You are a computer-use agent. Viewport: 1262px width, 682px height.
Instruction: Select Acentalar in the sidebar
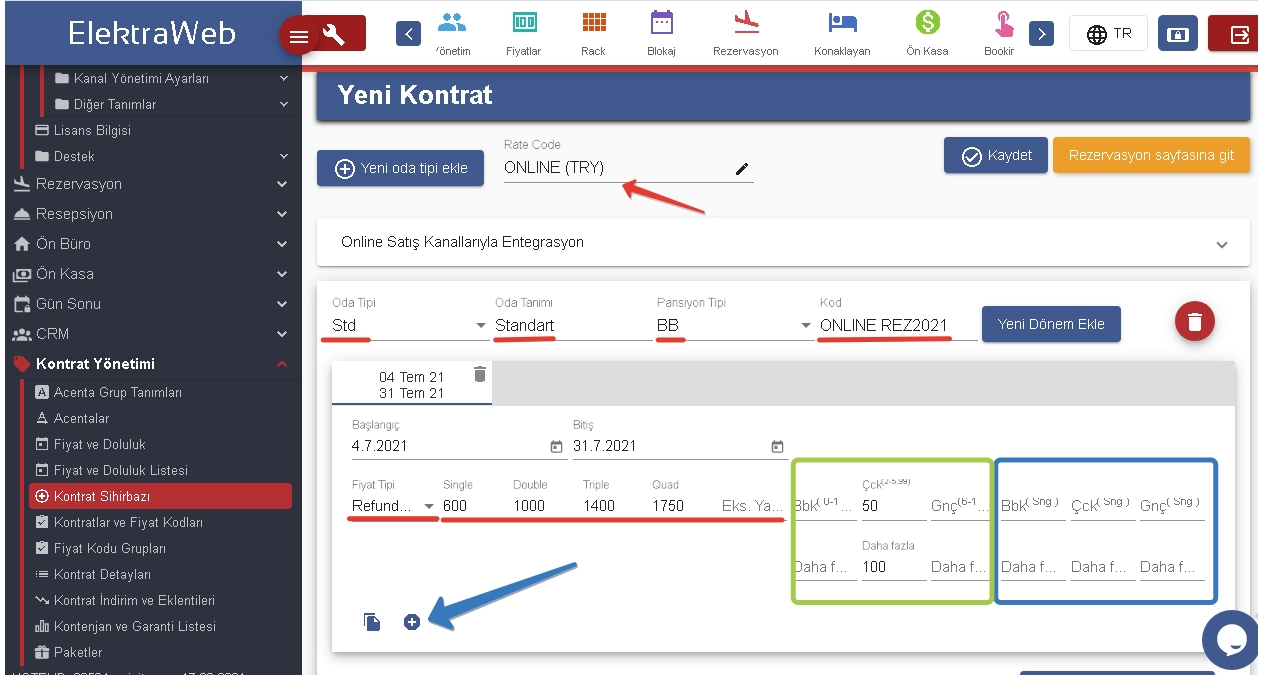81,418
